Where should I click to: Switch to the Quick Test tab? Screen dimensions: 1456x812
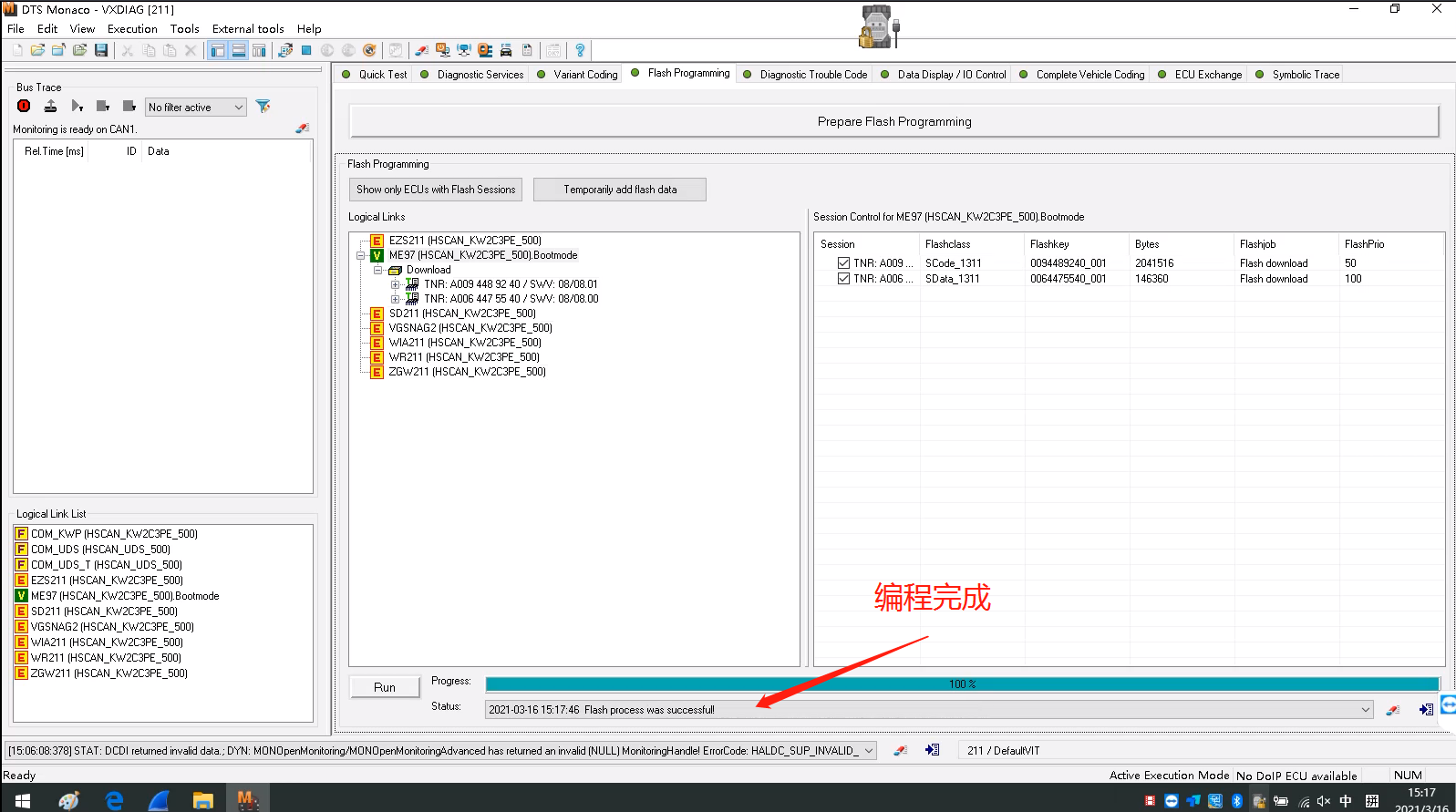point(375,75)
